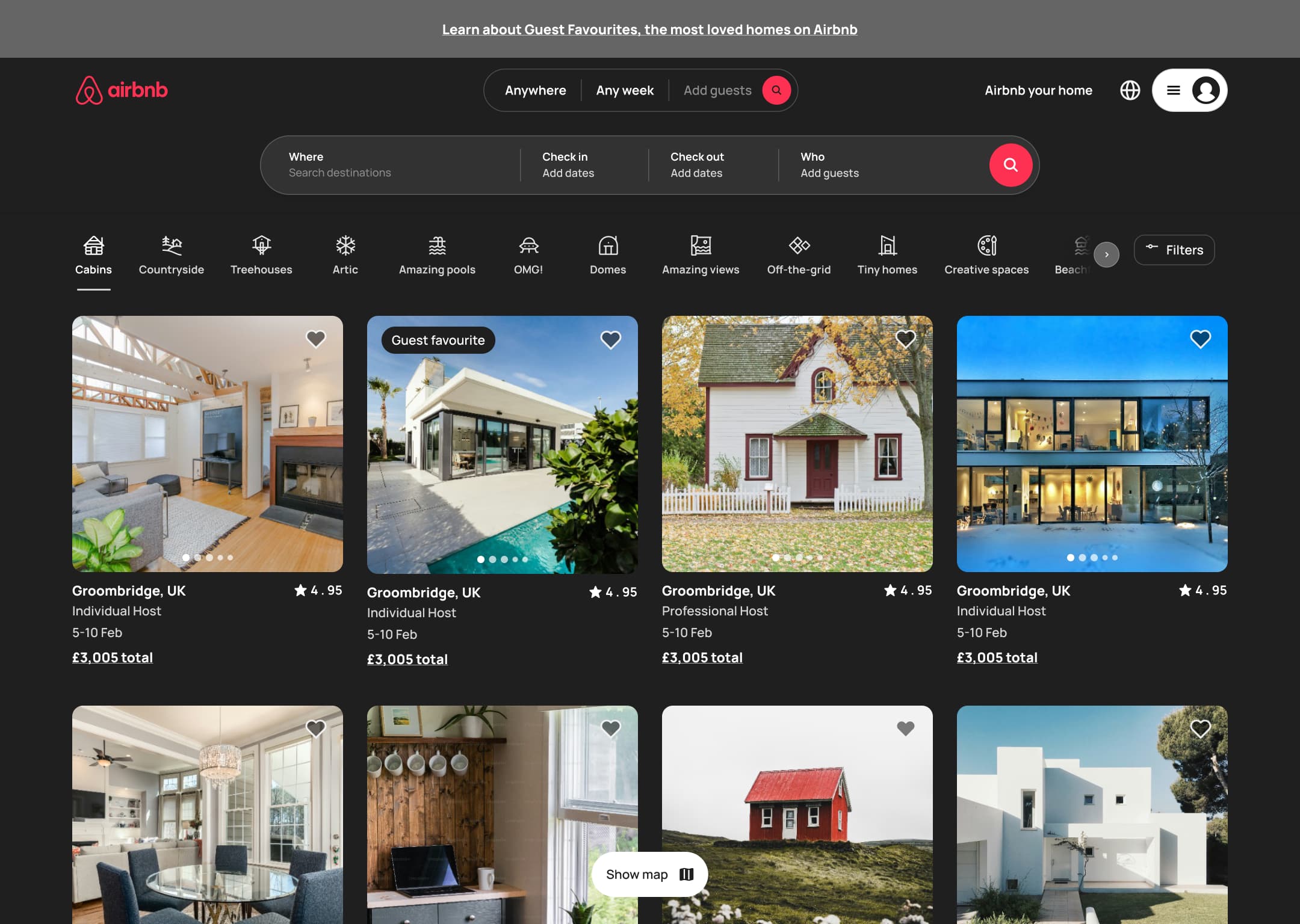This screenshot has width=1300, height=924.
Task: Favourite the dining room listing in second row
Action: click(316, 728)
